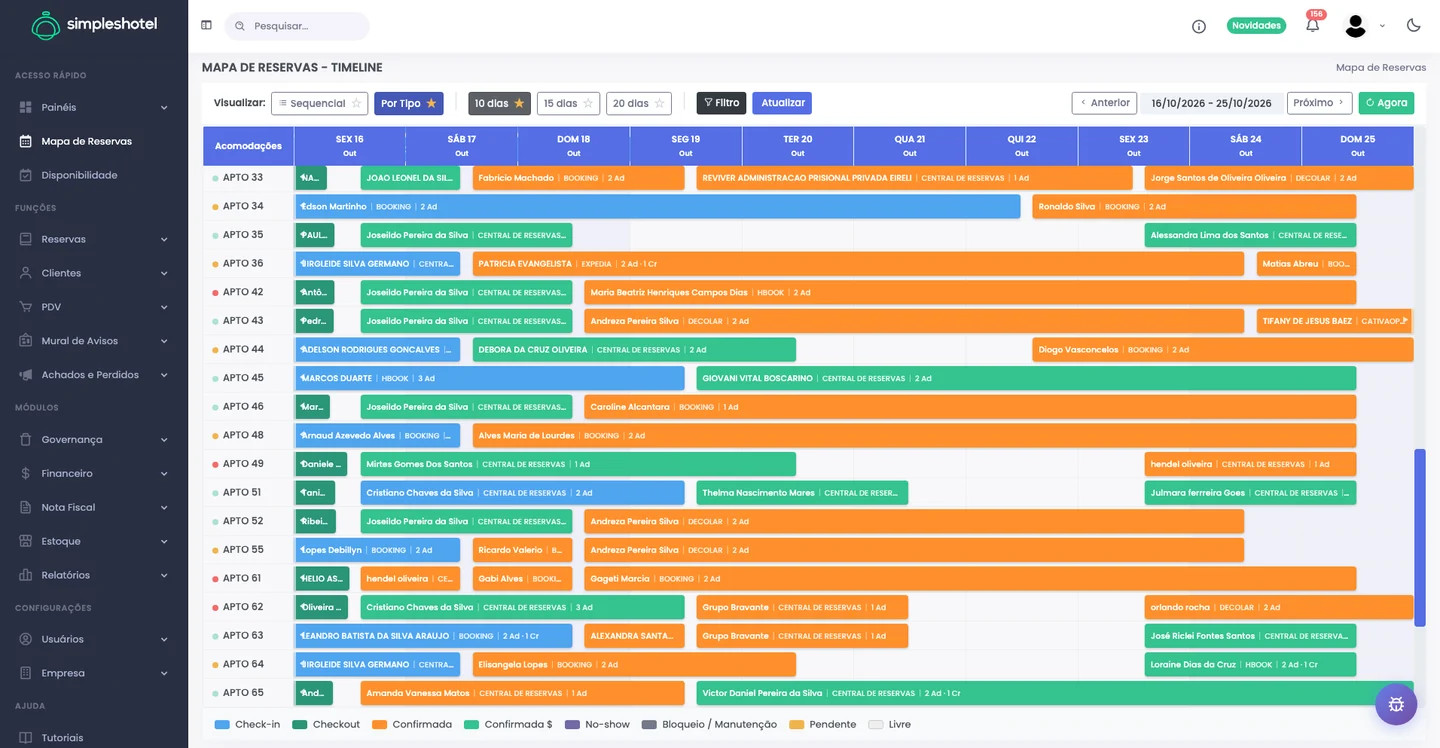Screen dimensions: 1440x748
Task: Click the Mural de Avisos icon
Action: pos(25,341)
